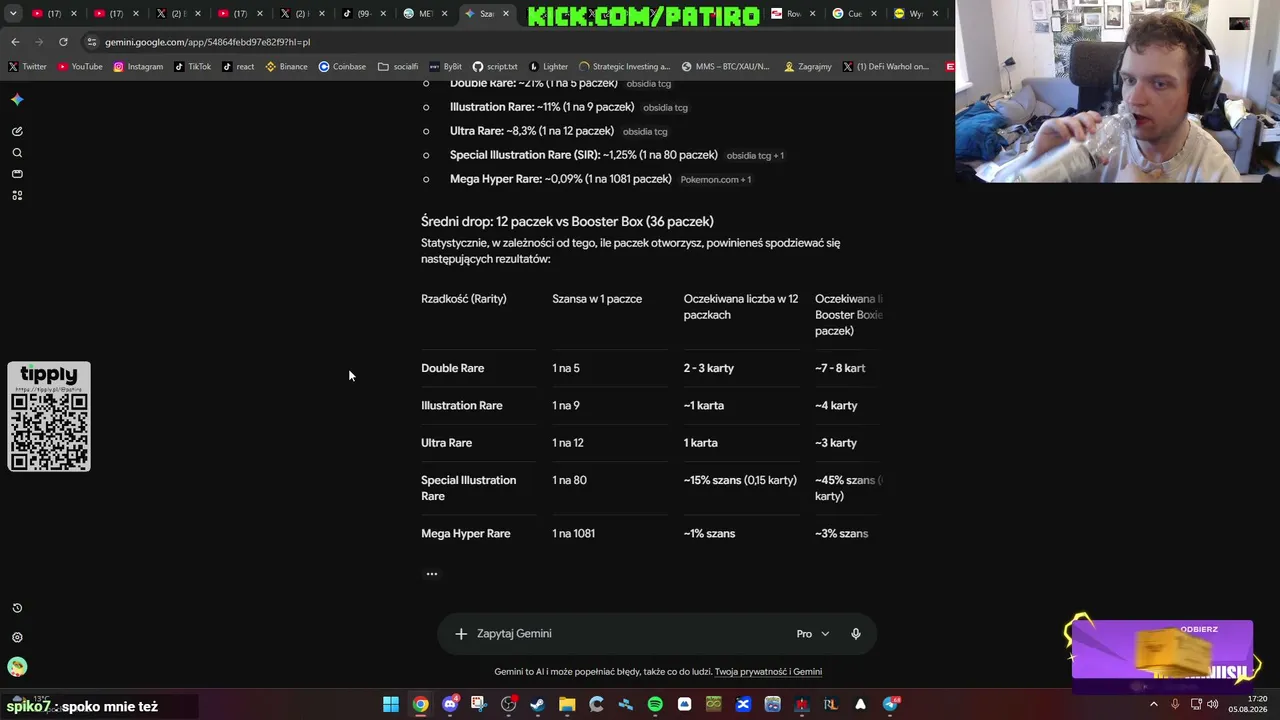The width and height of the screenshot is (1280, 720).
Task: Open the Windows Start menu
Action: point(391,705)
